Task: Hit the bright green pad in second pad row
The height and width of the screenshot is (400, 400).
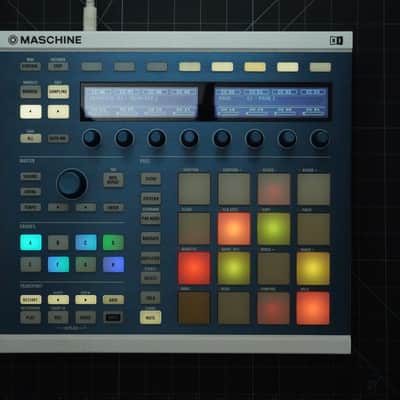Action: tap(274, 229)
